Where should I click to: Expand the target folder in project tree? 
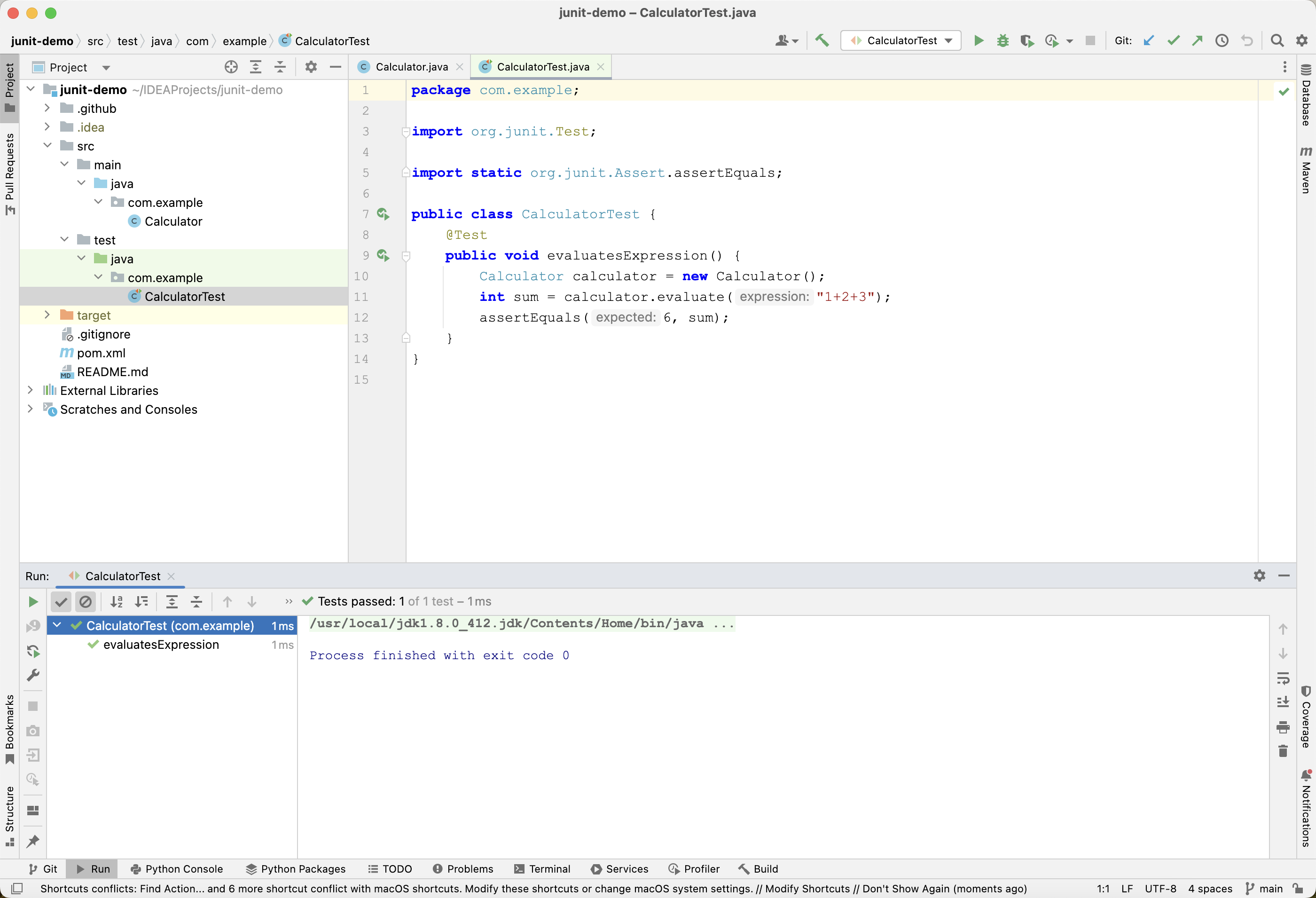[x=47, y=315]
